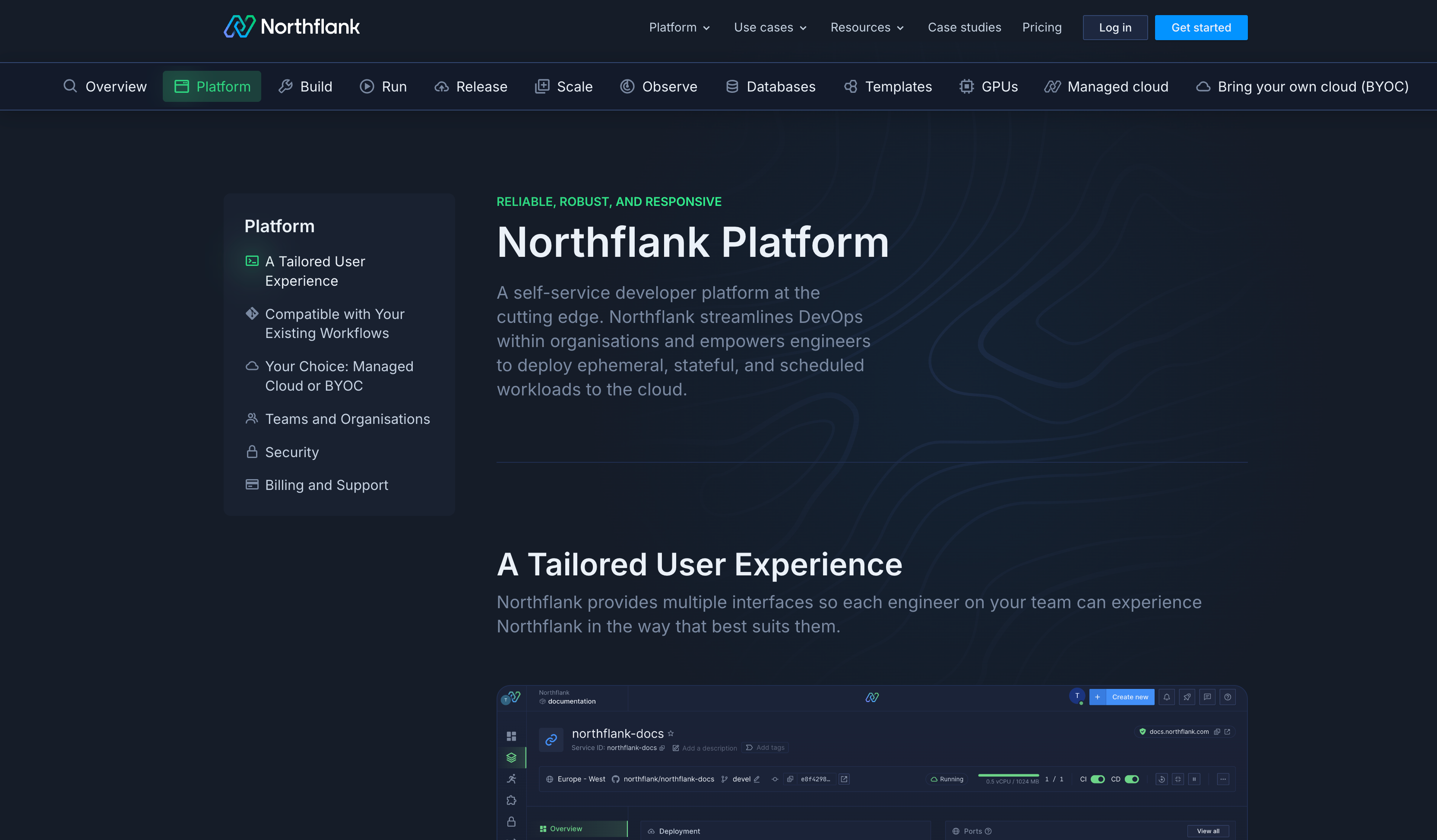Click the Get started button
The height and width of the screenshot is (840, 1437).
click(x=1201, y=27)
